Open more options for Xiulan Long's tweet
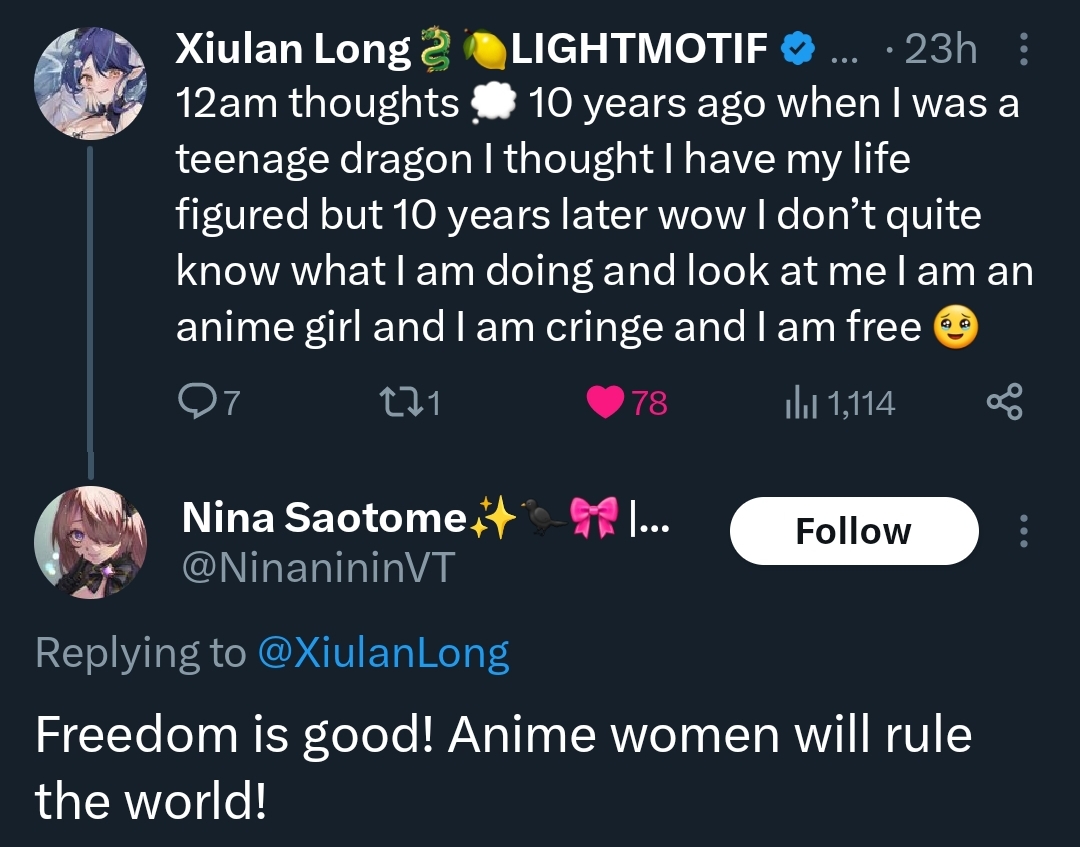Image resolution: width=1080 pixels, height=847 pixels. [x=1023, y=49]
